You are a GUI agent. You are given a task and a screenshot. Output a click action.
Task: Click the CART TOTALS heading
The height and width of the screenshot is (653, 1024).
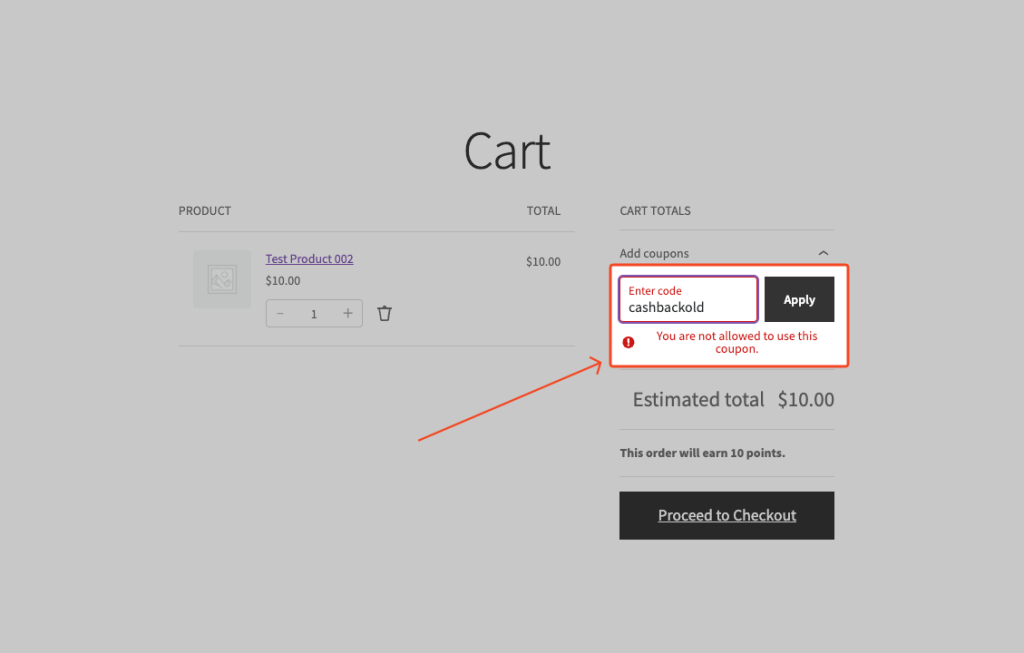pyautogui.click(x=655, y=211)
